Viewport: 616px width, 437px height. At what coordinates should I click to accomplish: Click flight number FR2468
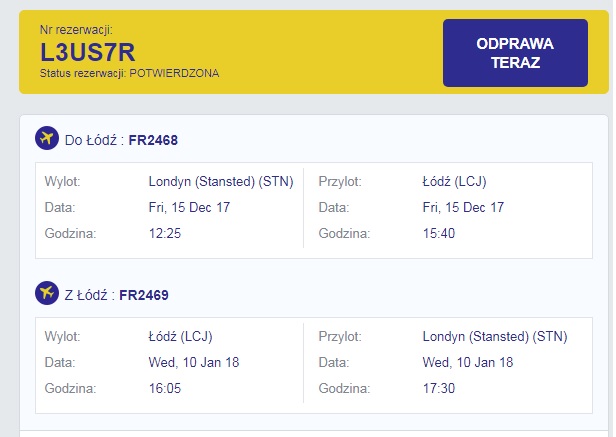(x=153, y=140)
